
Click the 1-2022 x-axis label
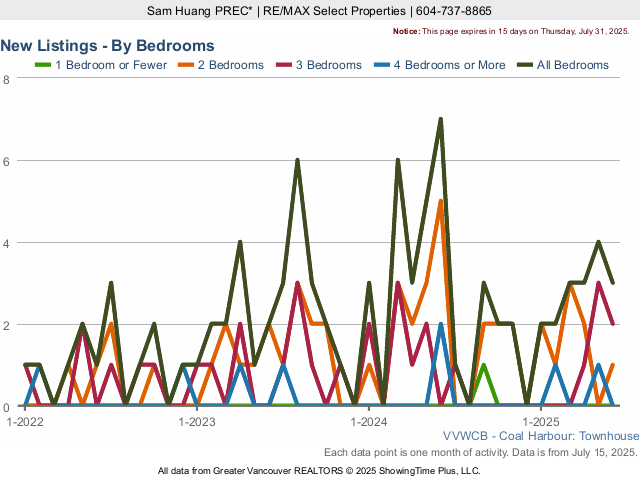tap(25, 422)
